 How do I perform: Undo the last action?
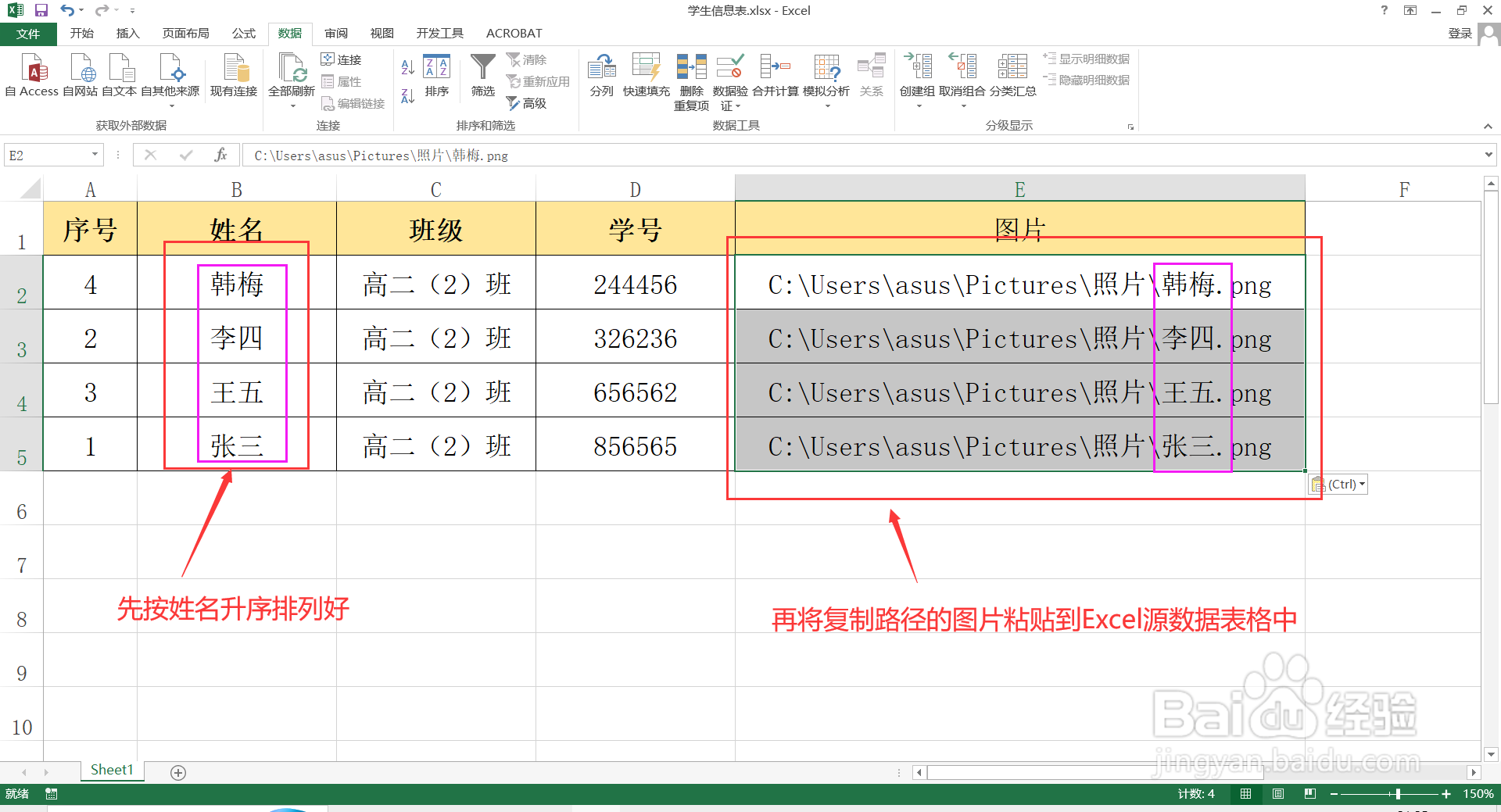tap(66, 10)
